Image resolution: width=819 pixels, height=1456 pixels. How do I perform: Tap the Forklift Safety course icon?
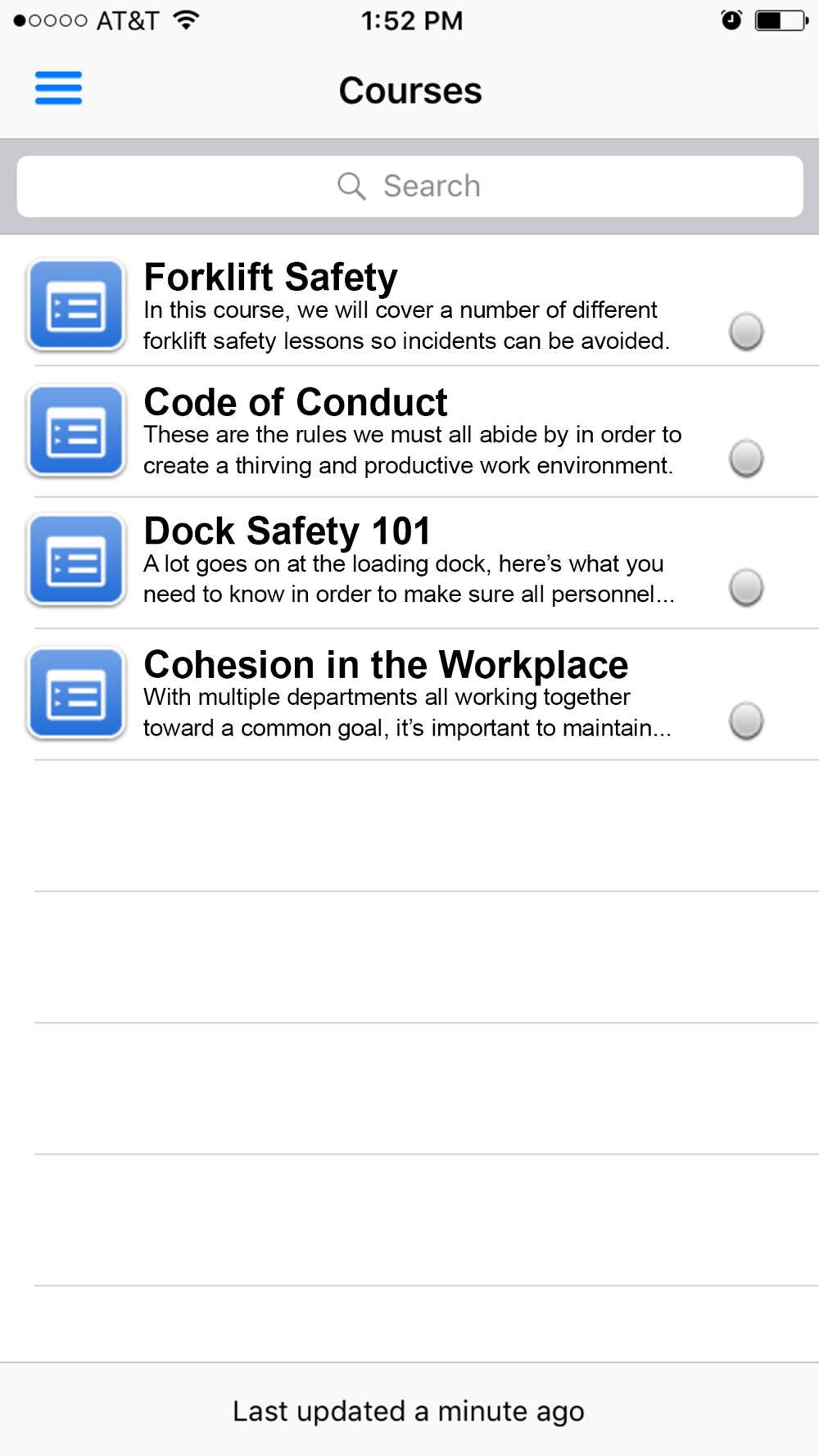[x=75, y=305]
